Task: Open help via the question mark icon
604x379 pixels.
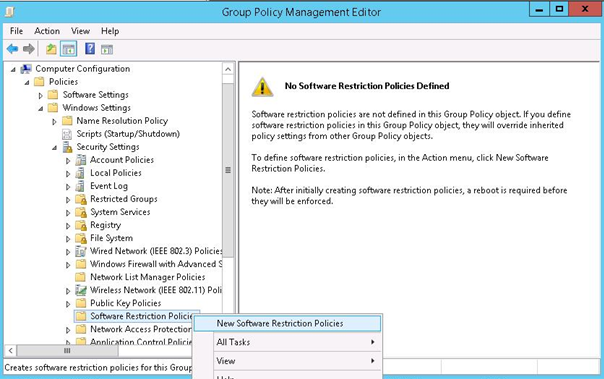Action: point(90,49)
